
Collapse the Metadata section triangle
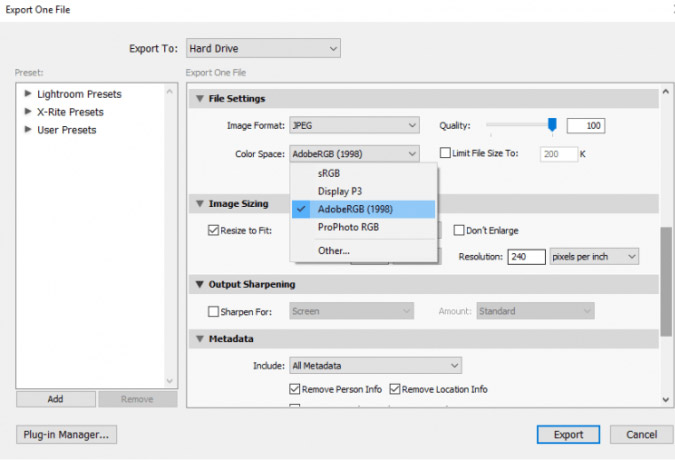(198, 339)
